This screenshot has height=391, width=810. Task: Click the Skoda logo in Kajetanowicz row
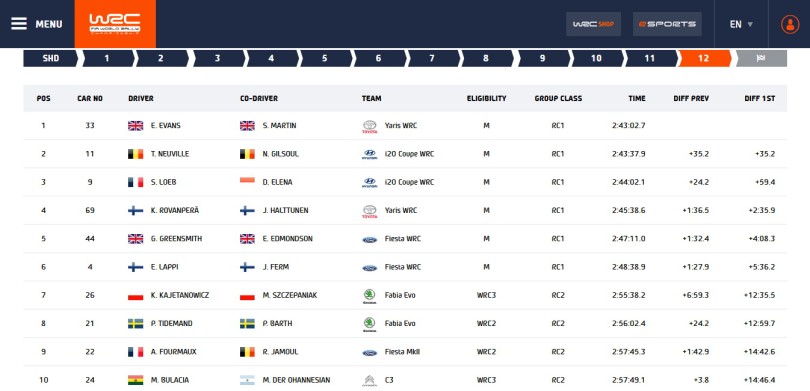(369, 295)
